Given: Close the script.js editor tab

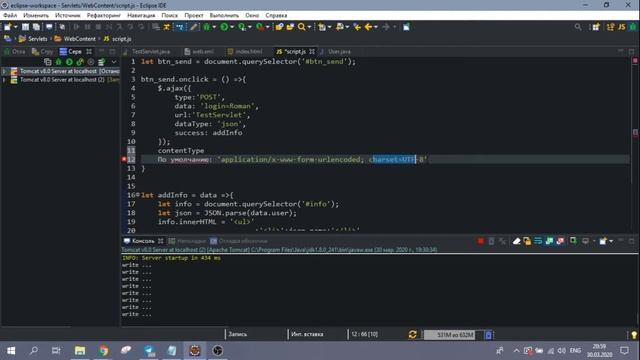Looking at the screenshot, I should point(312,51).
